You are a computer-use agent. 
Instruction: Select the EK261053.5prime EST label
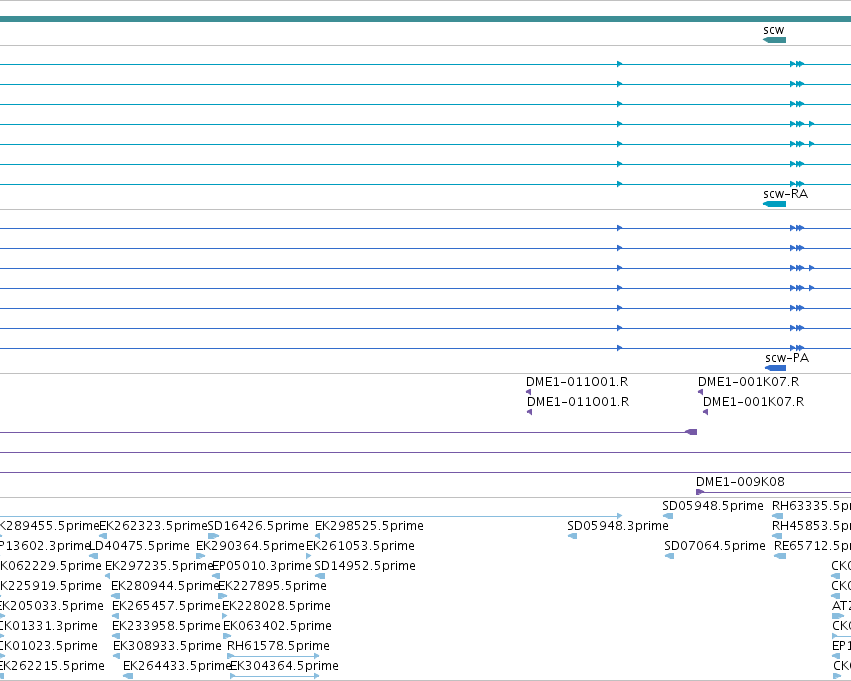click(x=360, y=545)
